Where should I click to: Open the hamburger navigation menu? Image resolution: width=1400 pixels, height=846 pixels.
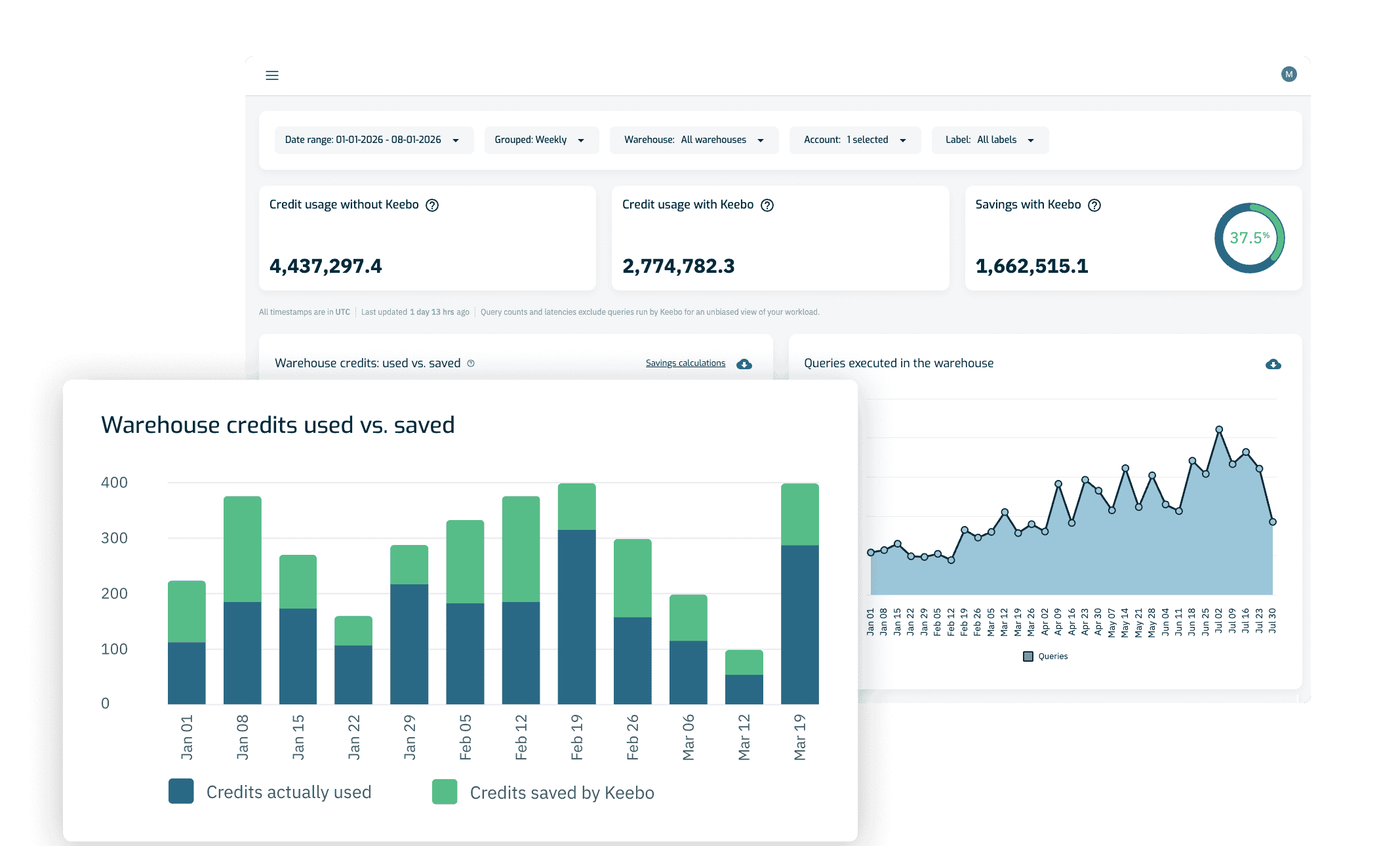tap(271, 75)
